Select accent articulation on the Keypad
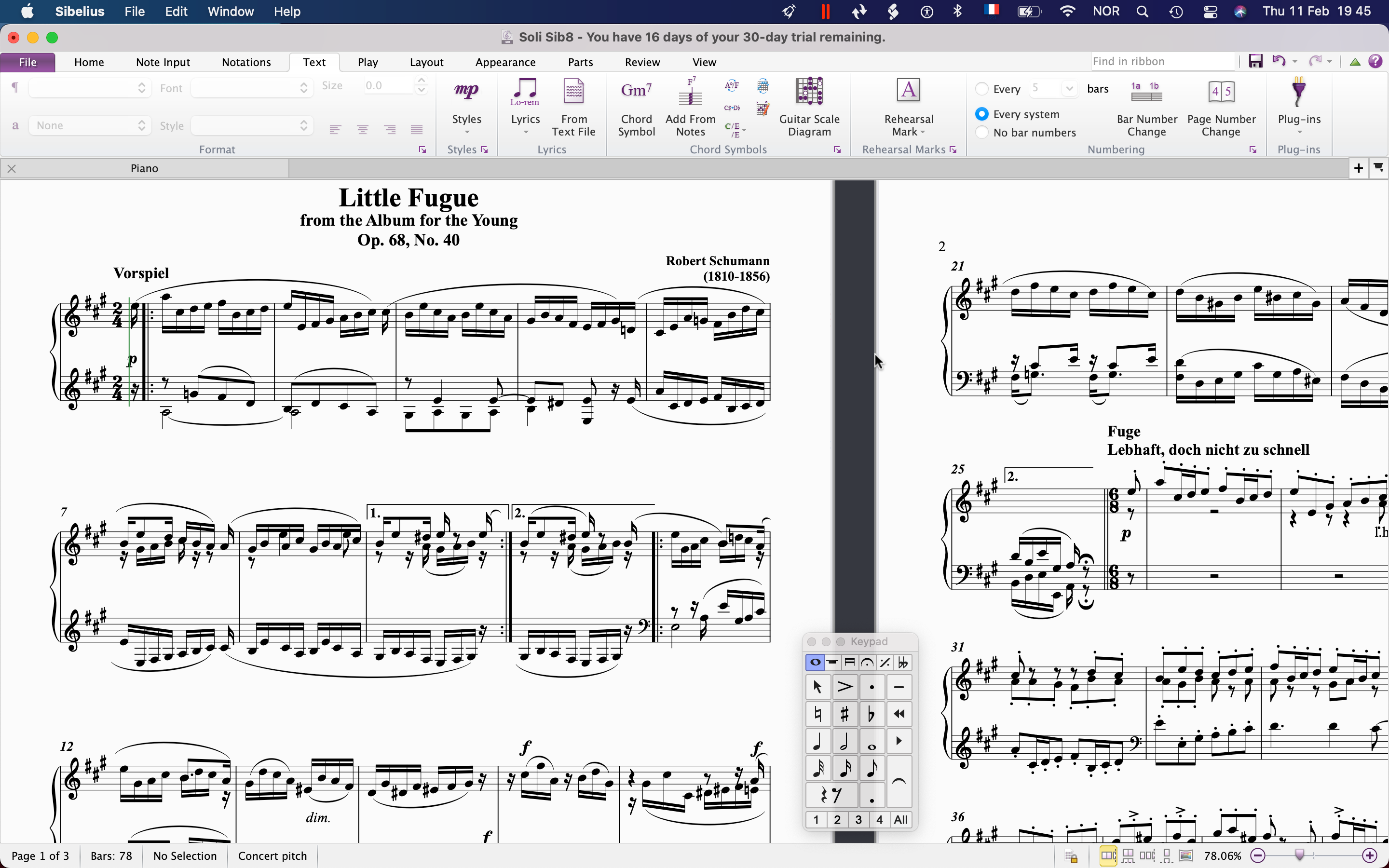This screenshot has height=868, width=1389. [844, 687]
